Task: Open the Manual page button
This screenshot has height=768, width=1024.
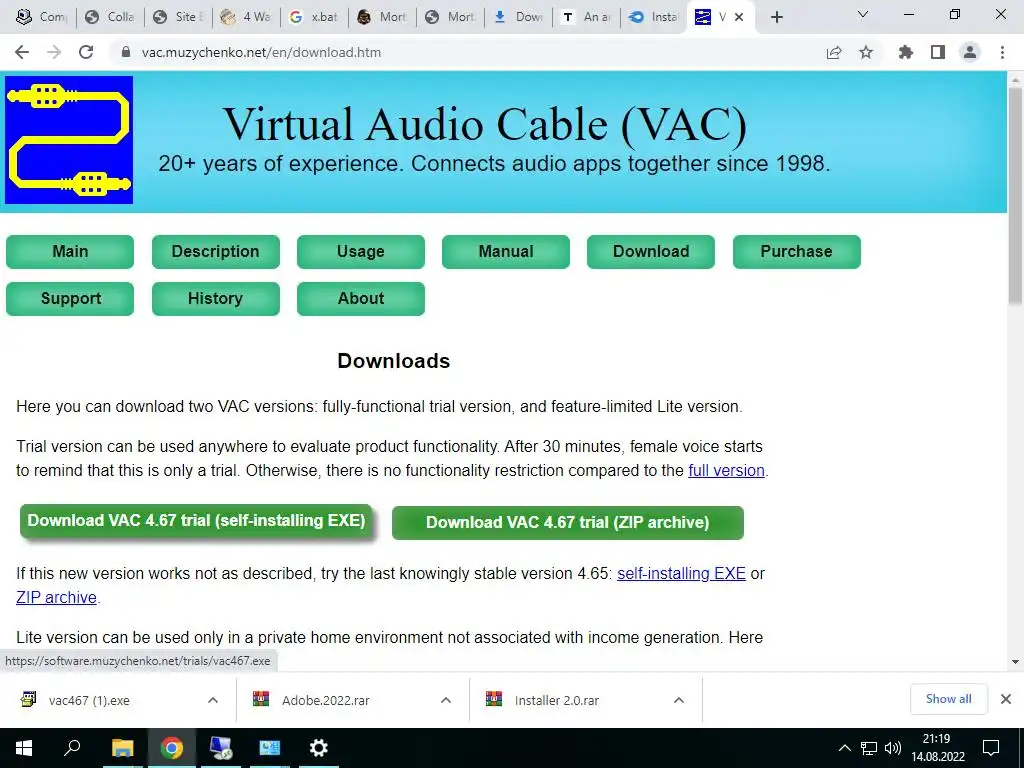Action: 505,251
